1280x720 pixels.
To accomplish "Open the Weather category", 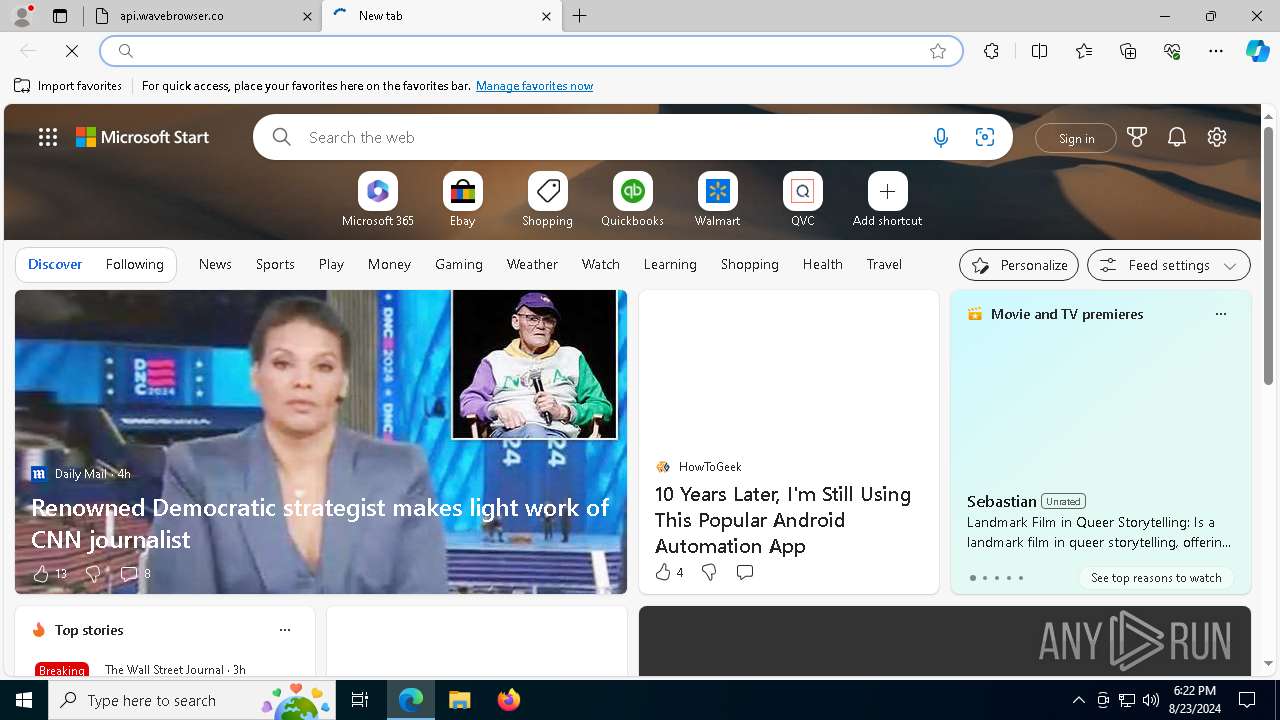I will (x=532, y=264).
